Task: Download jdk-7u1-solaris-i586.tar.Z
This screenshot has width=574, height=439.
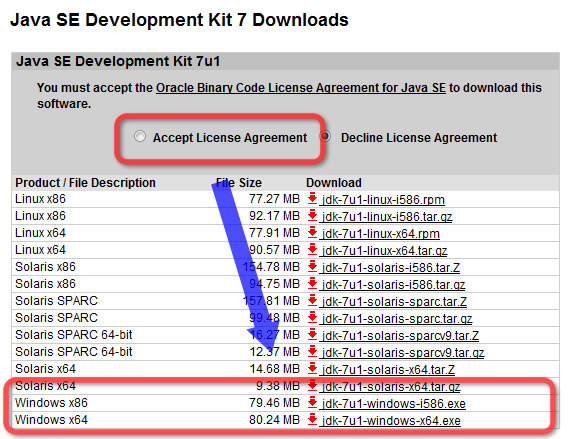Action: pyautogui.click(x=391, y=268)
